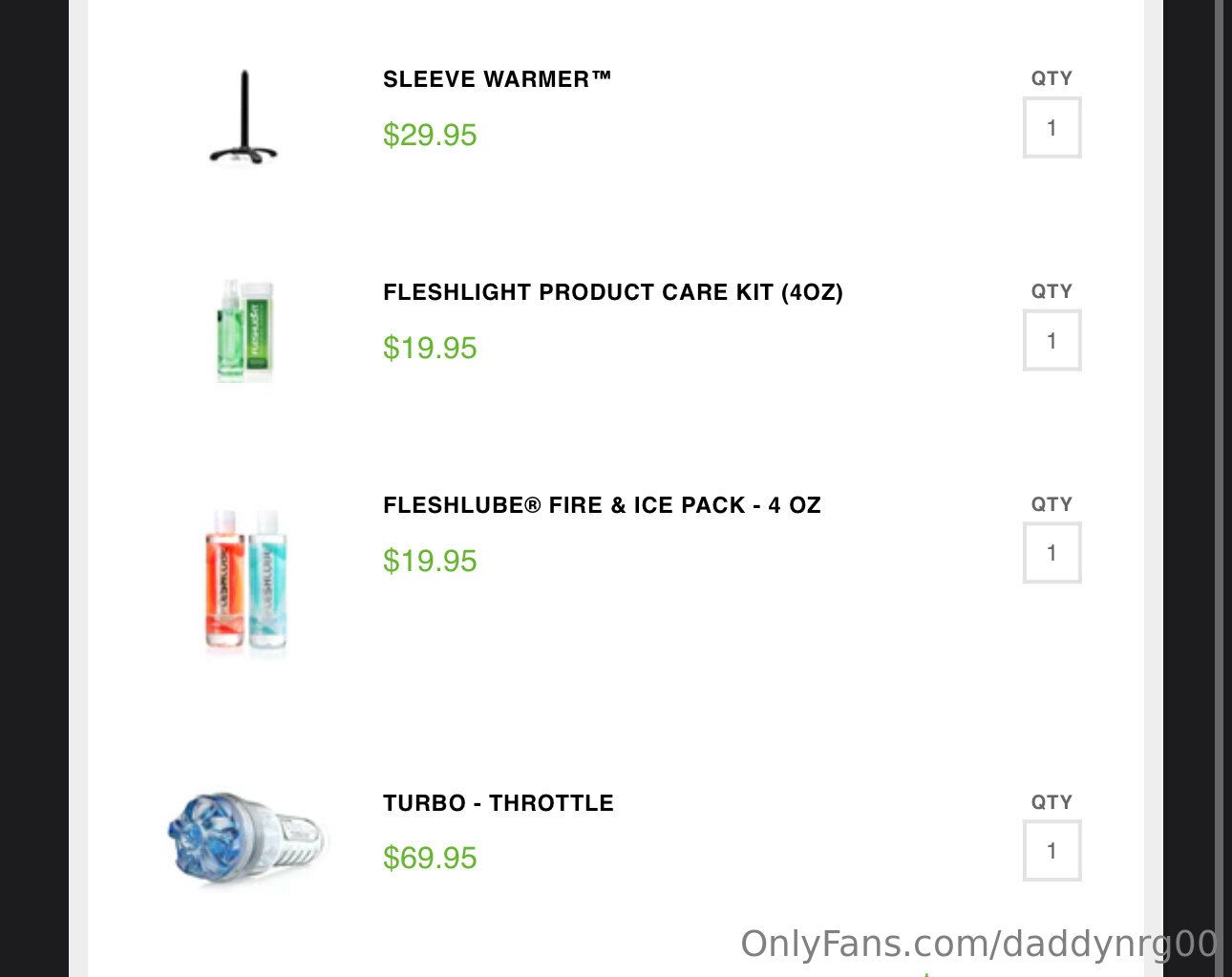
Task: Click the $19.95 Fire & Ice Pack price
Action: click(x=430, y=562)
